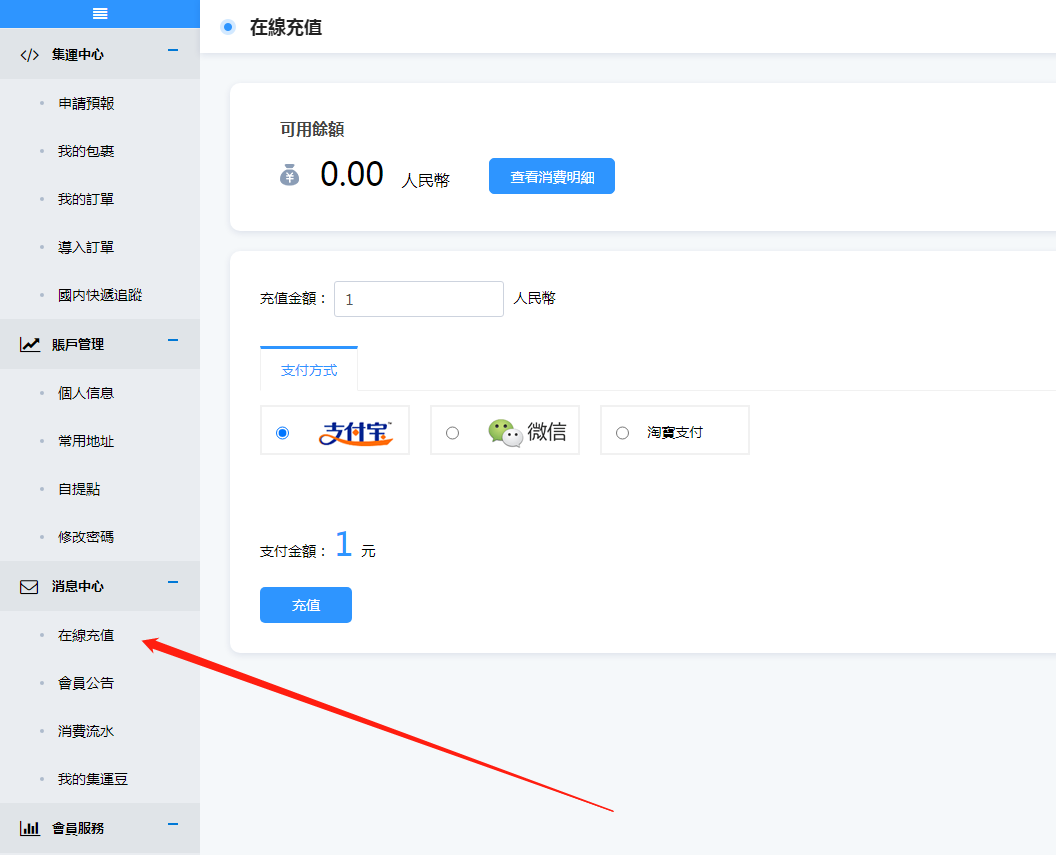Select the 淘寶支付 radio button
Viewport: 1056px width, 855px height.
(623, 433)
